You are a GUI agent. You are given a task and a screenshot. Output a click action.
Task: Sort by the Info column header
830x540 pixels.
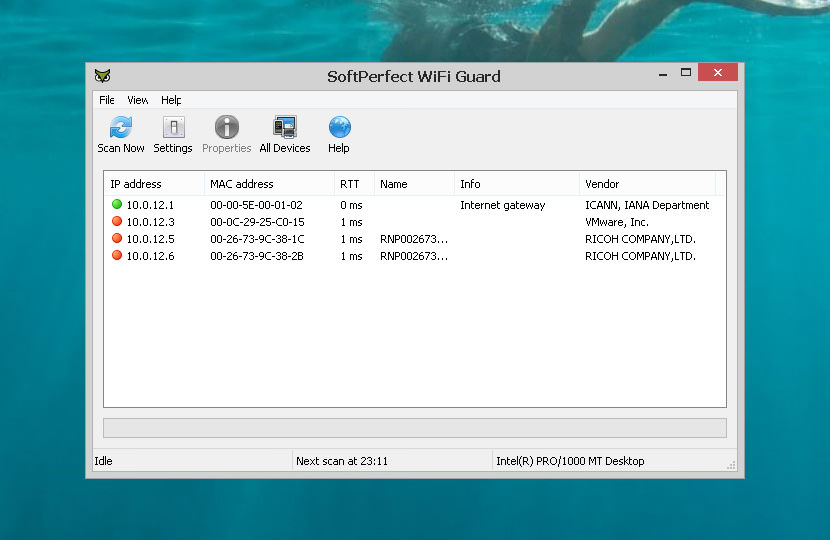[x=516, y=184]
